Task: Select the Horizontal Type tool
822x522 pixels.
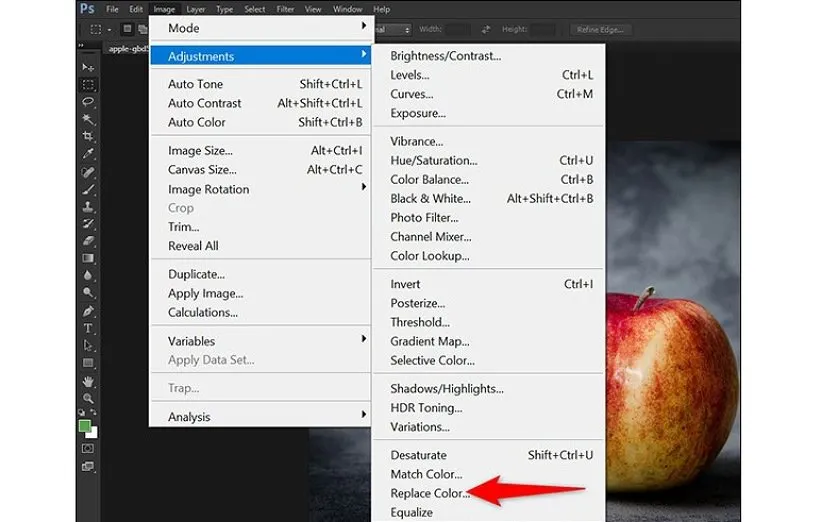Action: 88,328
